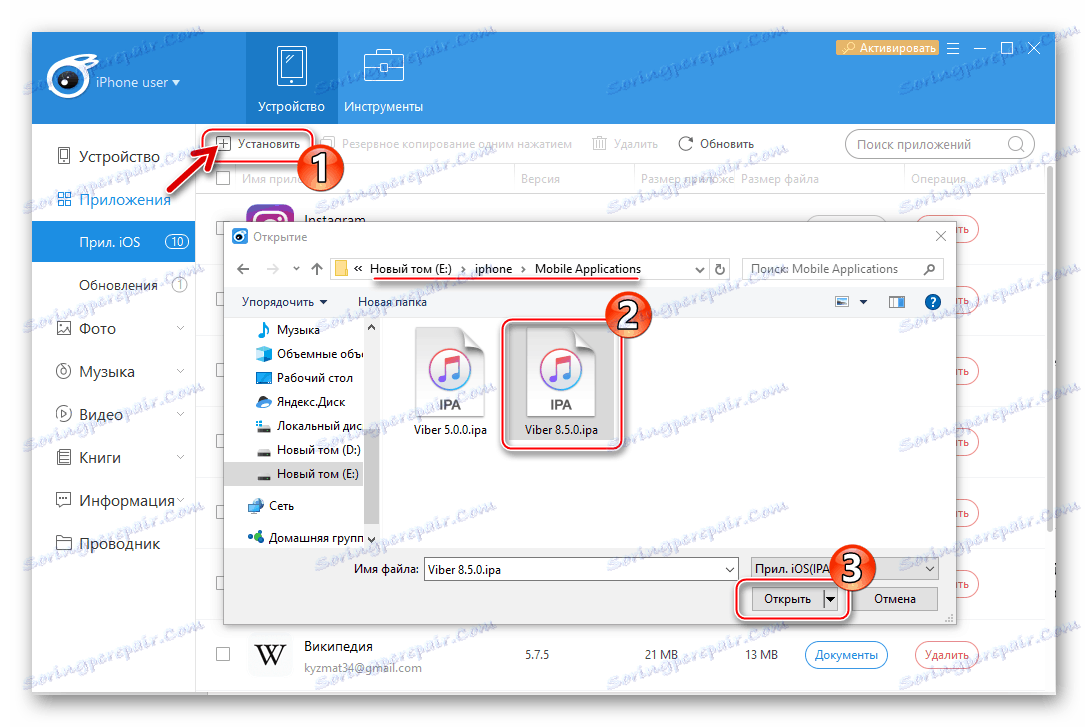Click the Имя файла combo box
The height and width of the screenshot is (727, 1088).
point(581,570)
